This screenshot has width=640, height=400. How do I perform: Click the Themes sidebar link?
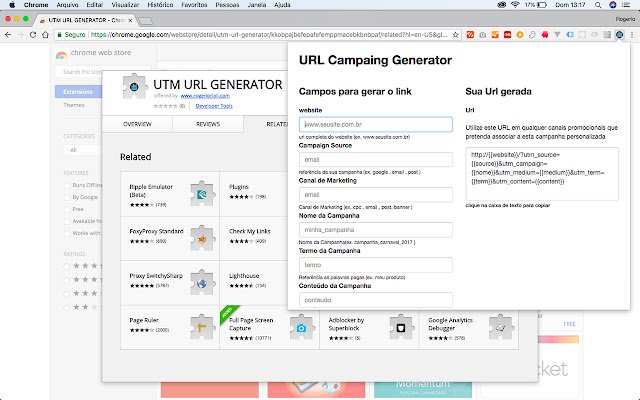(x=74, y=105)
